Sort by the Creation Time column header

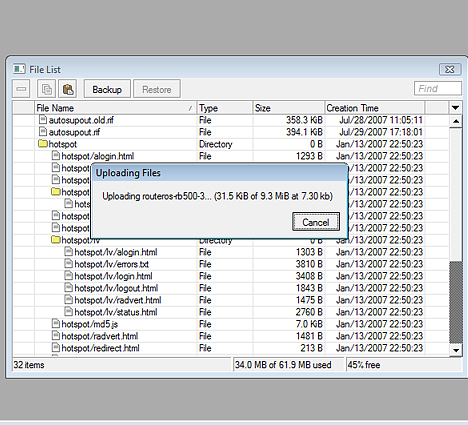click(375, 108)
